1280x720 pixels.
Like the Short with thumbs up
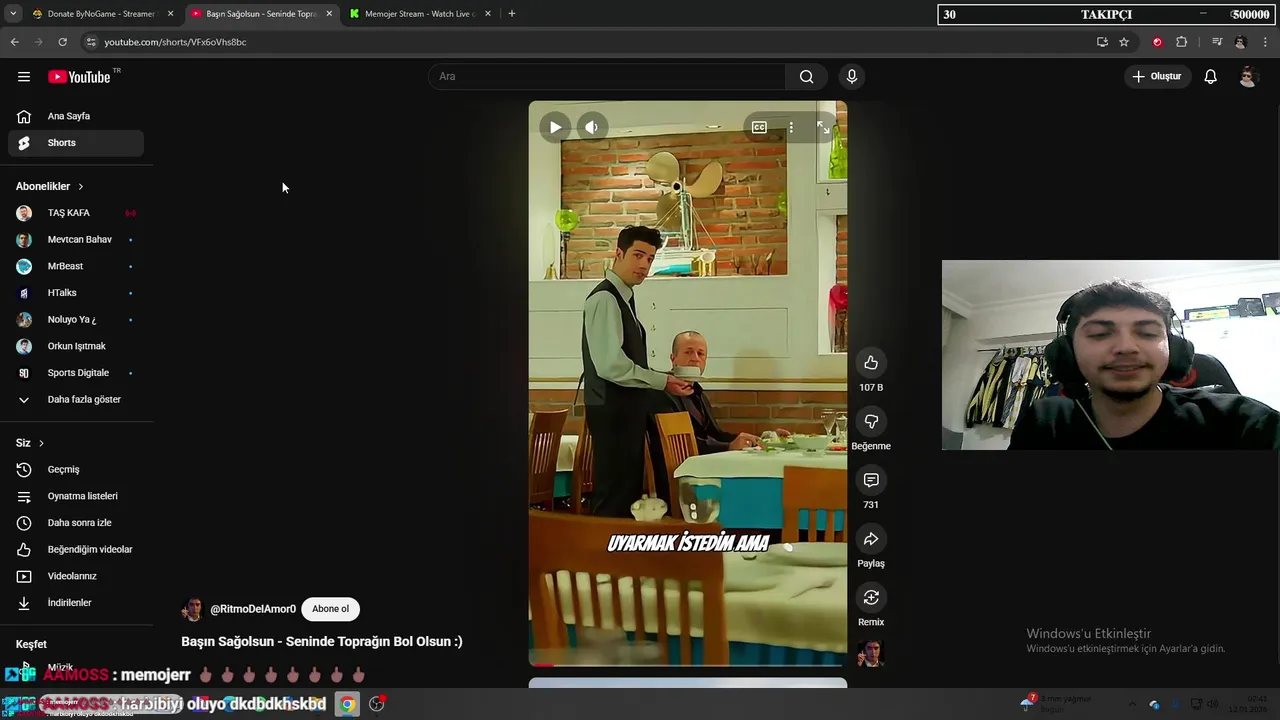871,362
